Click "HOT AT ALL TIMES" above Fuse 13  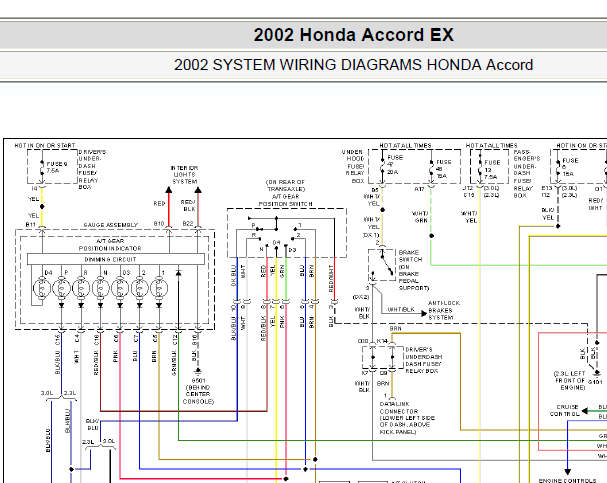[x=492, y=146]
